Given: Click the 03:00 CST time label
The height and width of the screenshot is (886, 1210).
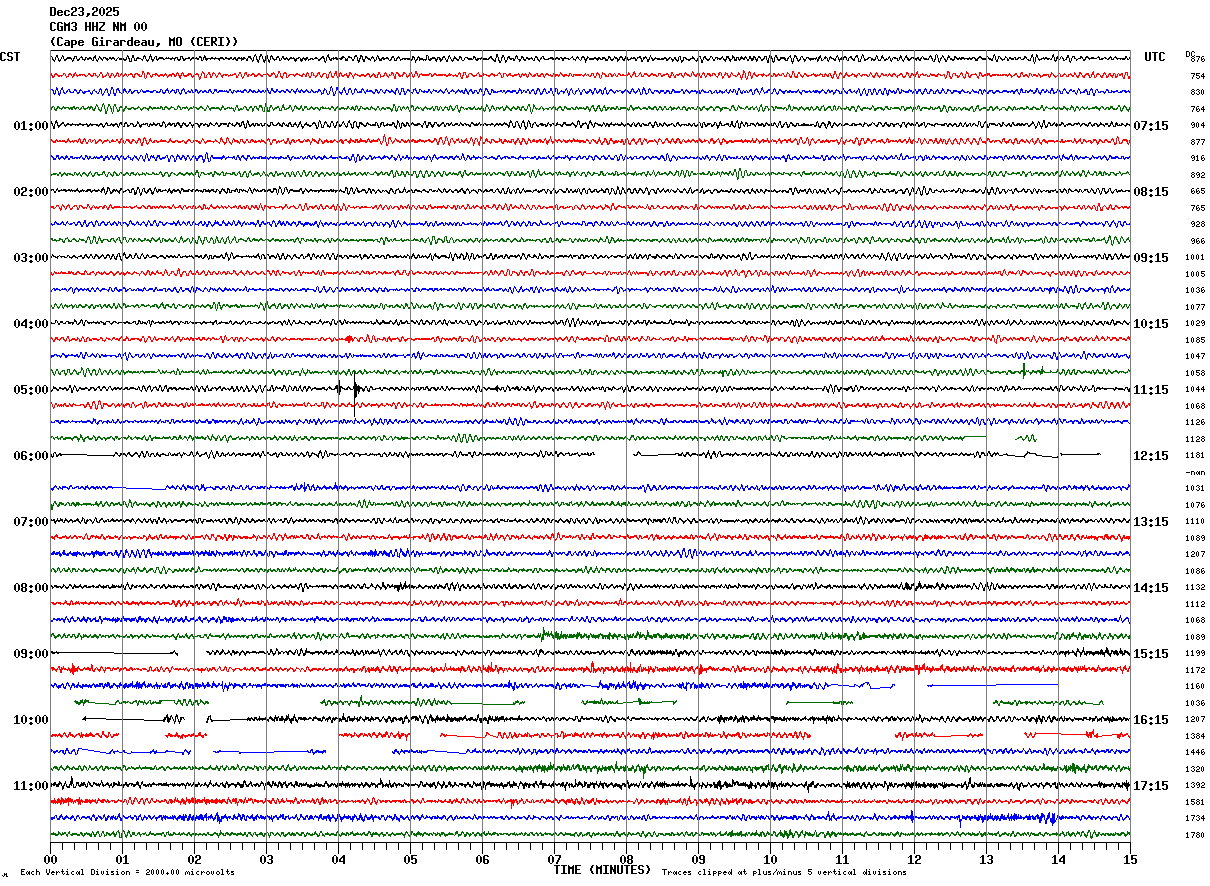Looking at the screenshot, I should [30, 258].
